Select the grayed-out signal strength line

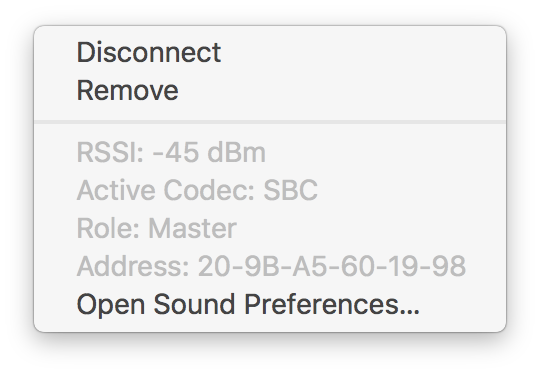(x=270, y=152)
